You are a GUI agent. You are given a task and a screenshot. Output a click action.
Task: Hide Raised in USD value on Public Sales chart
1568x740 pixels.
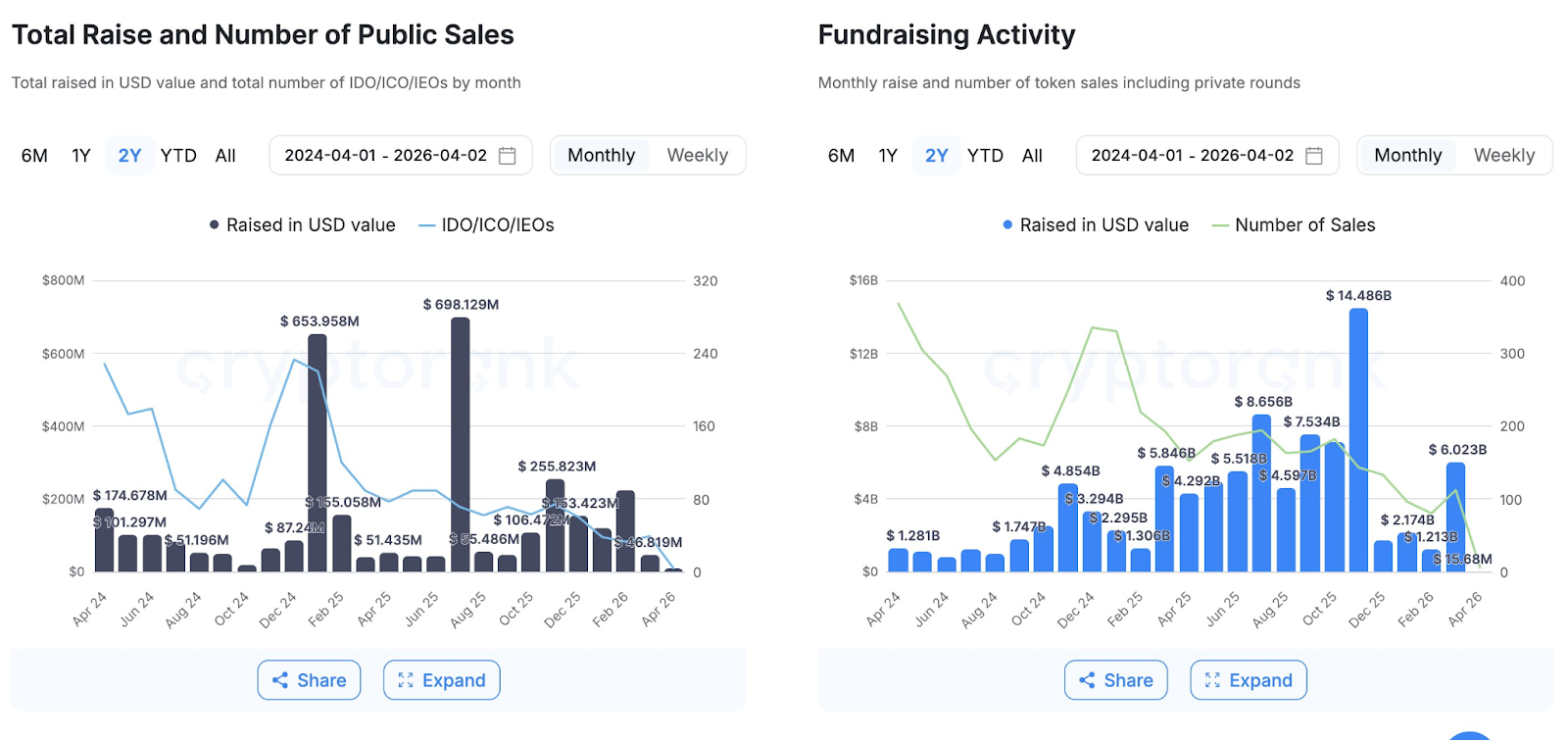302,225
